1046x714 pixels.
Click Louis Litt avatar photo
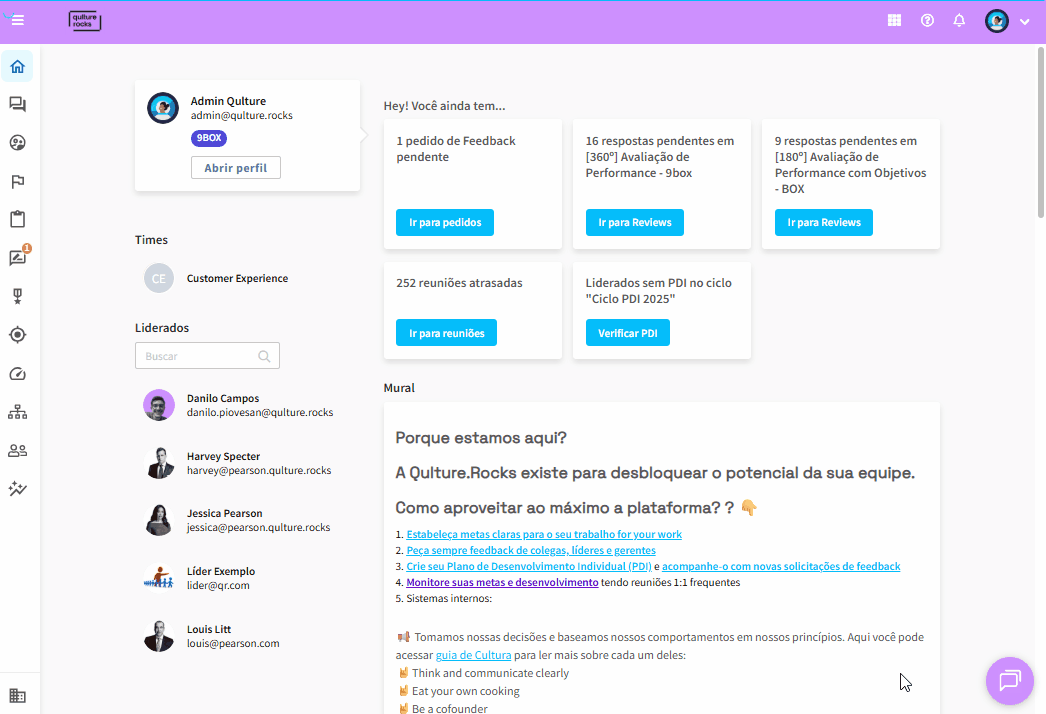point(159,636)
